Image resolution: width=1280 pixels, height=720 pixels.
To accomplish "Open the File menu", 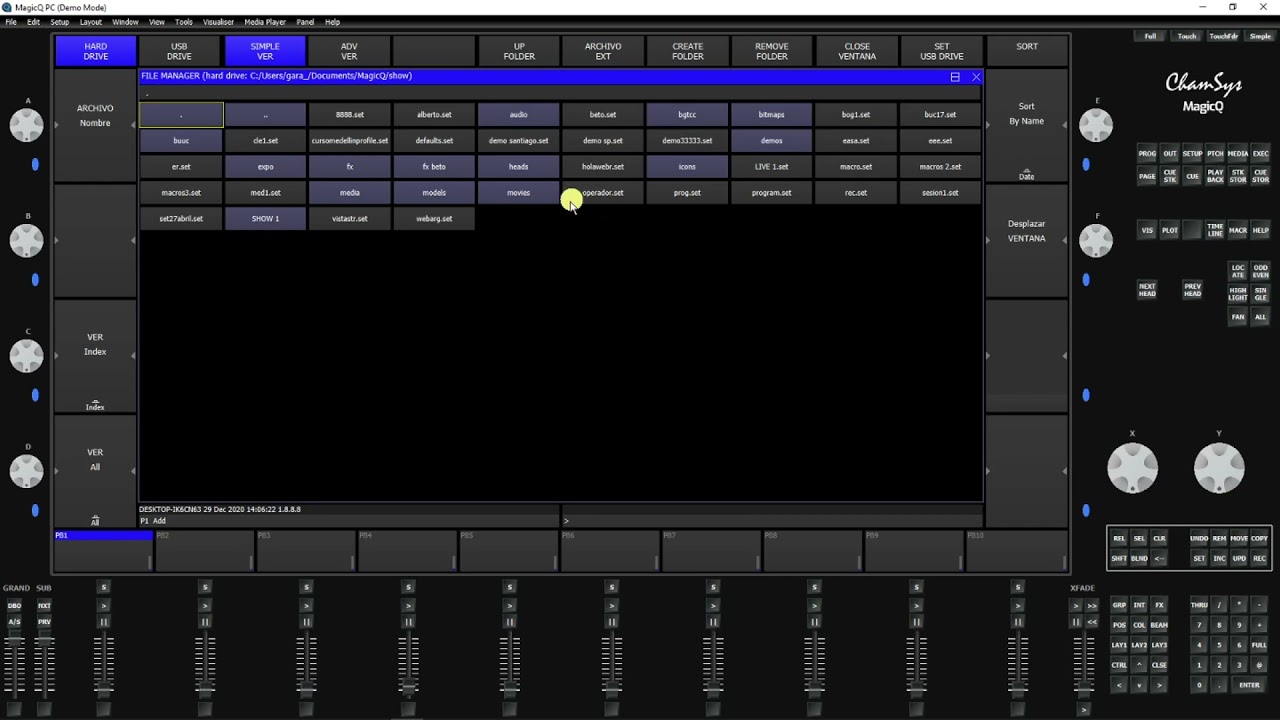I will pyautogui.click(x=11, y=22).
